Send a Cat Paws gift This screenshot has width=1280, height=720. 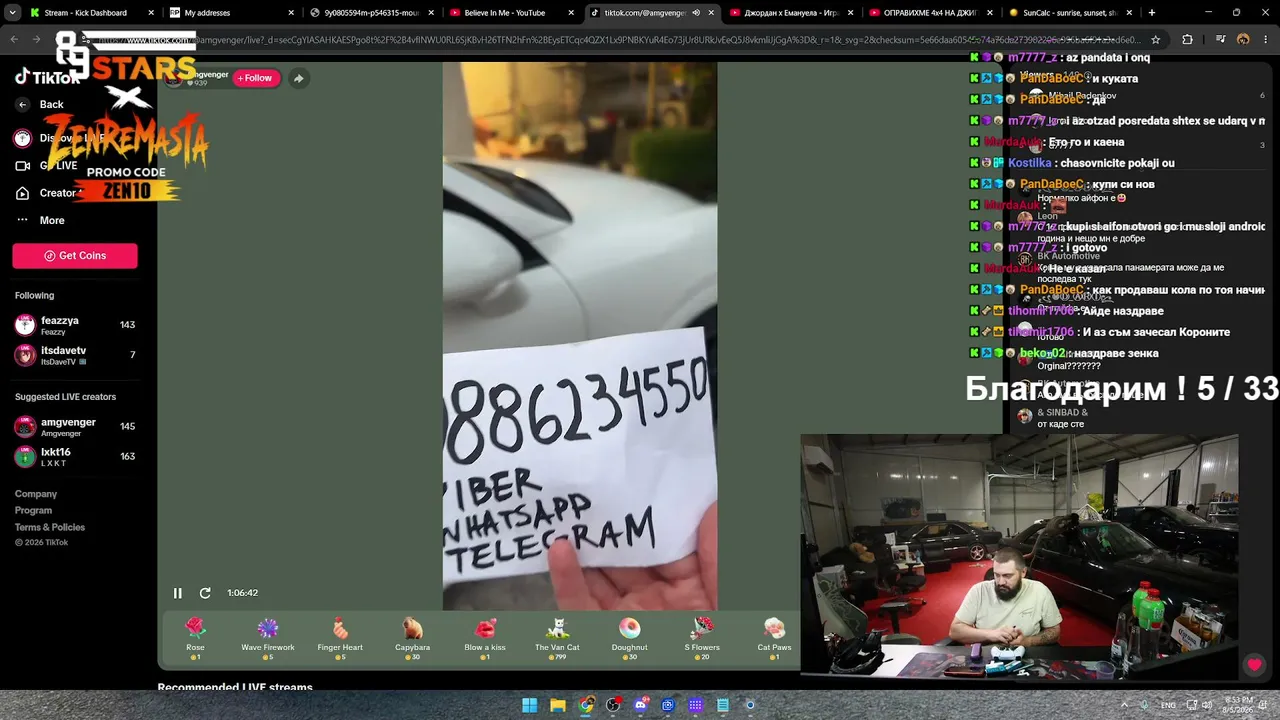(774, 637)
